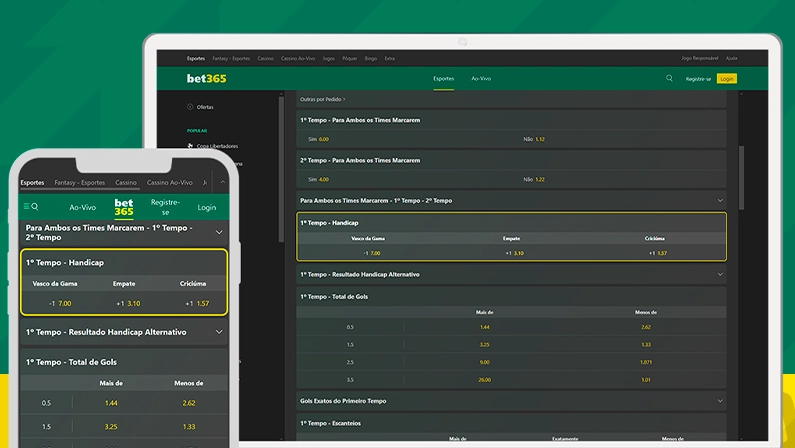Tap 'Menos de 1.5' odds 1.33 on the phone
Viewport: 795px width, 448px height.
[189, 427]
